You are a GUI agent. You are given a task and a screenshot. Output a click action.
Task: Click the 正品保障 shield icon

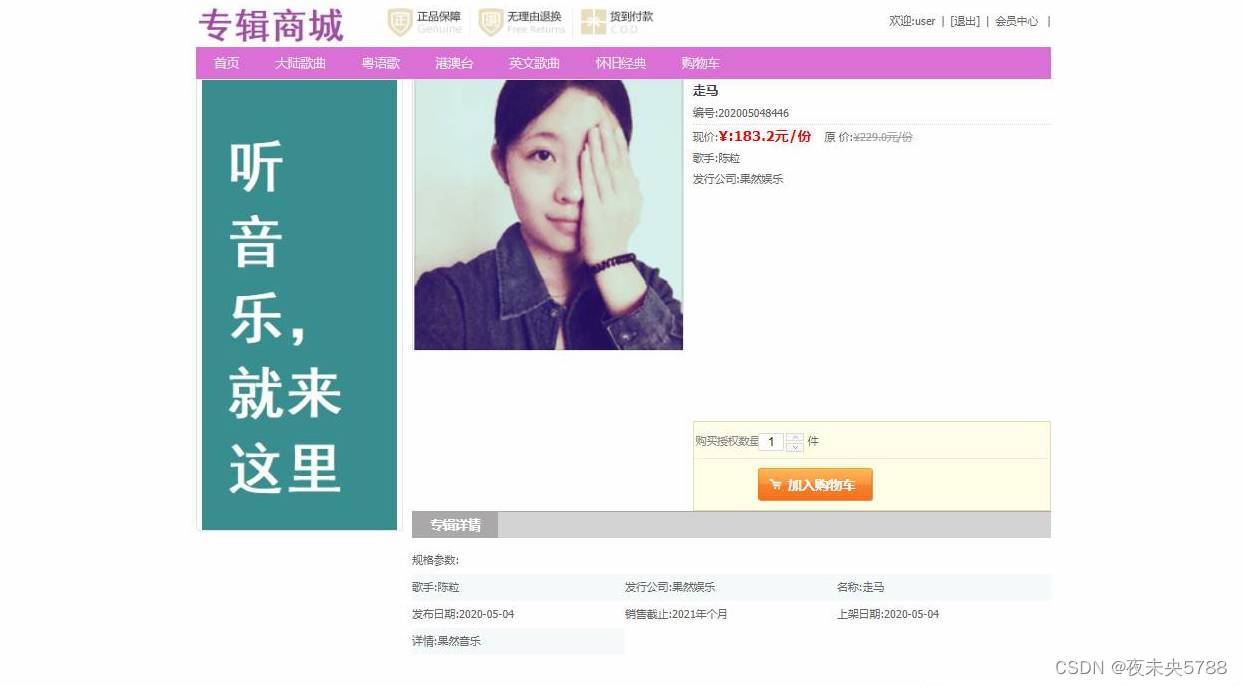(x=400, y=22)
